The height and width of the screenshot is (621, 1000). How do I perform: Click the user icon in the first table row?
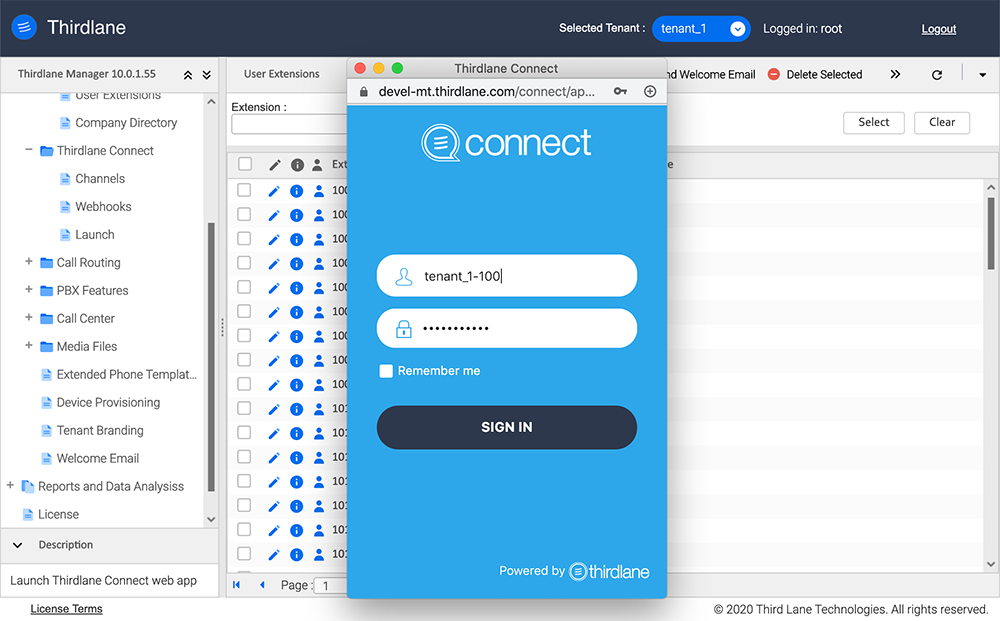pyautogui.click(x=319, y=191)
